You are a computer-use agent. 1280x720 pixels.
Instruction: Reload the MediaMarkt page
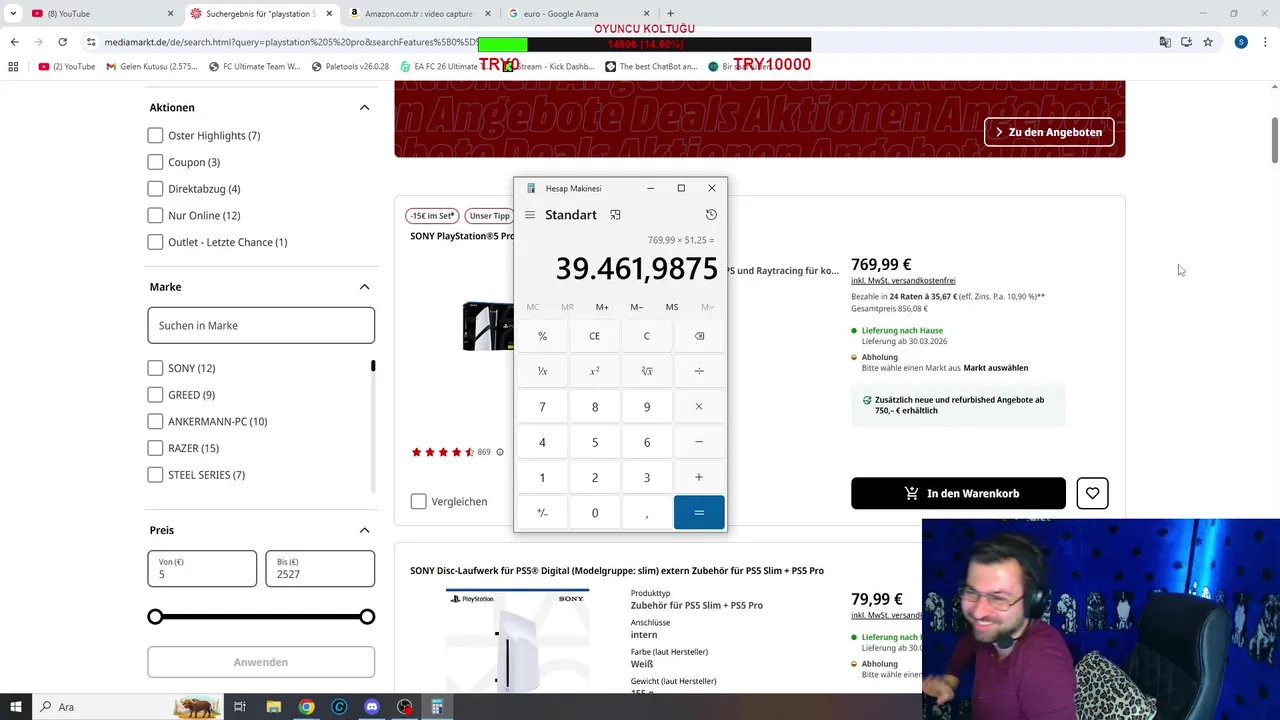pyautogui.click(x=62, y=42)
